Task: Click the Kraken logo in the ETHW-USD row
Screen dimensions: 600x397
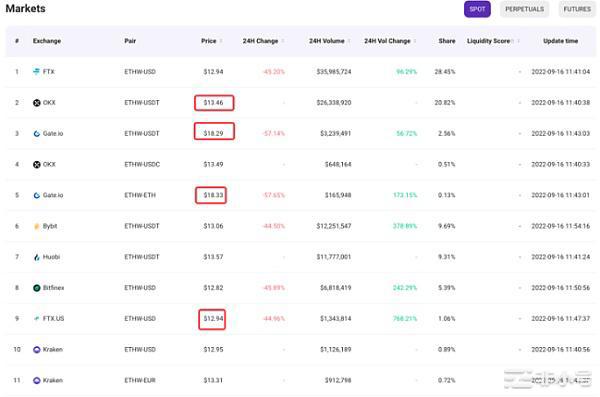Action: click(x=37, y=350)
